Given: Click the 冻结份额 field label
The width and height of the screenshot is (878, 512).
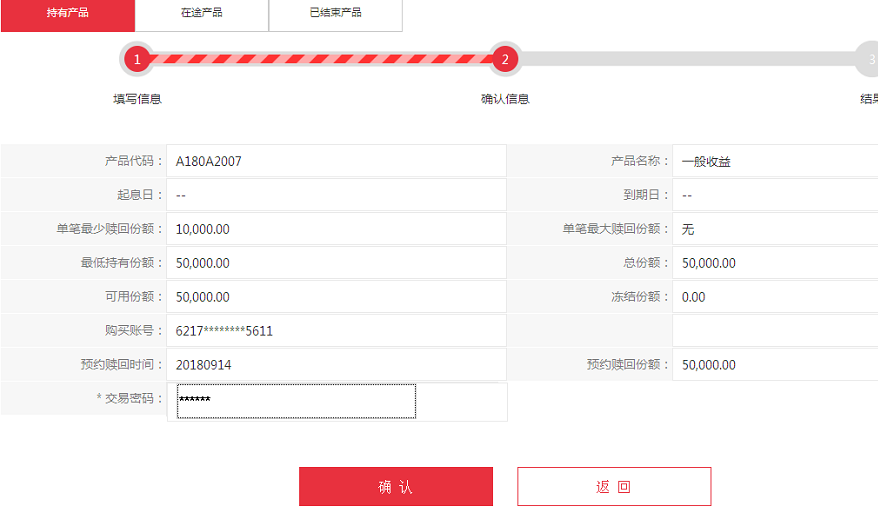Looking at the screenshot, I should pyautogui.click(x=640, y=297).
